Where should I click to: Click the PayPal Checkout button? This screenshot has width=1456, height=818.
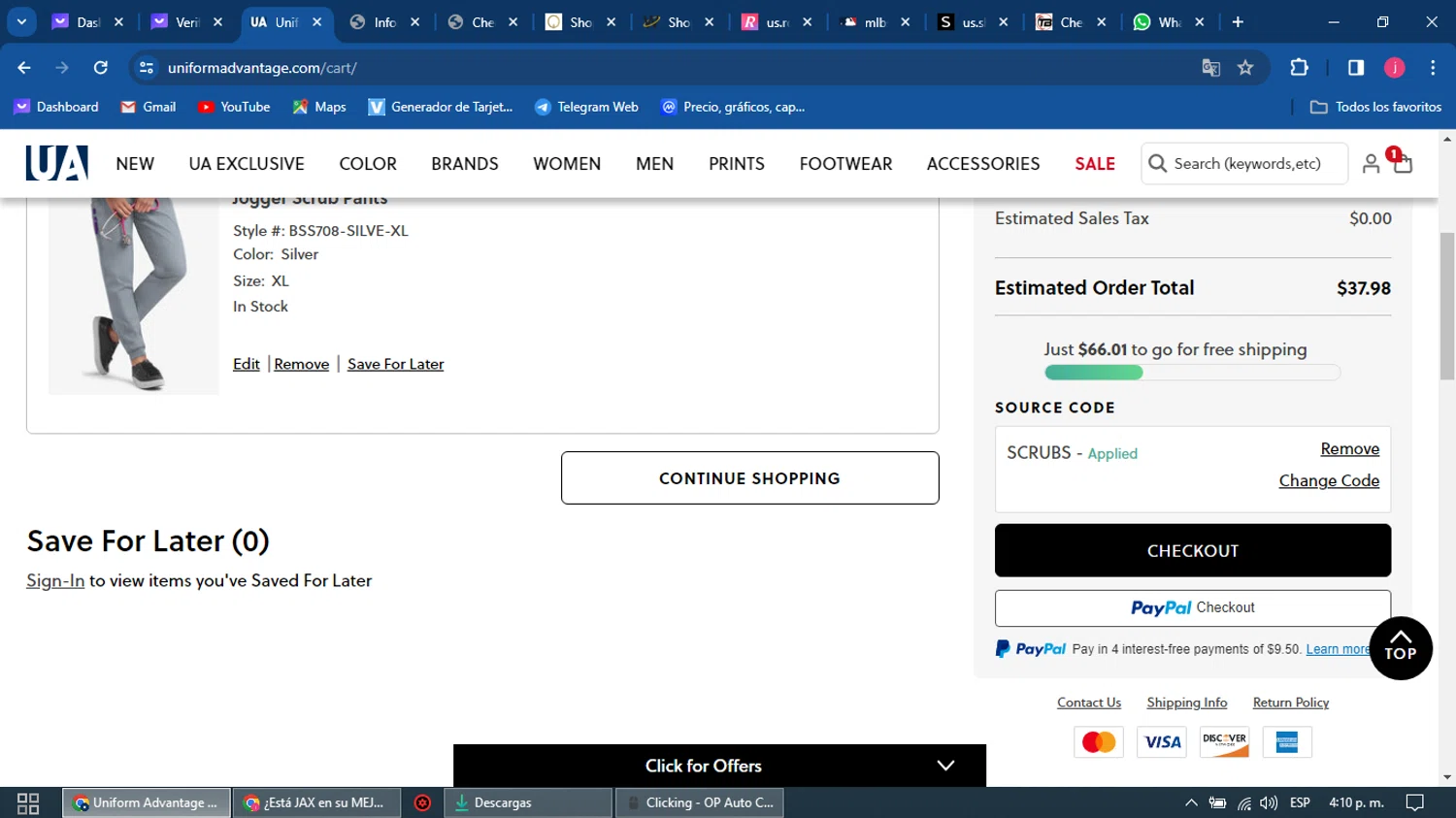(1193, 607)
